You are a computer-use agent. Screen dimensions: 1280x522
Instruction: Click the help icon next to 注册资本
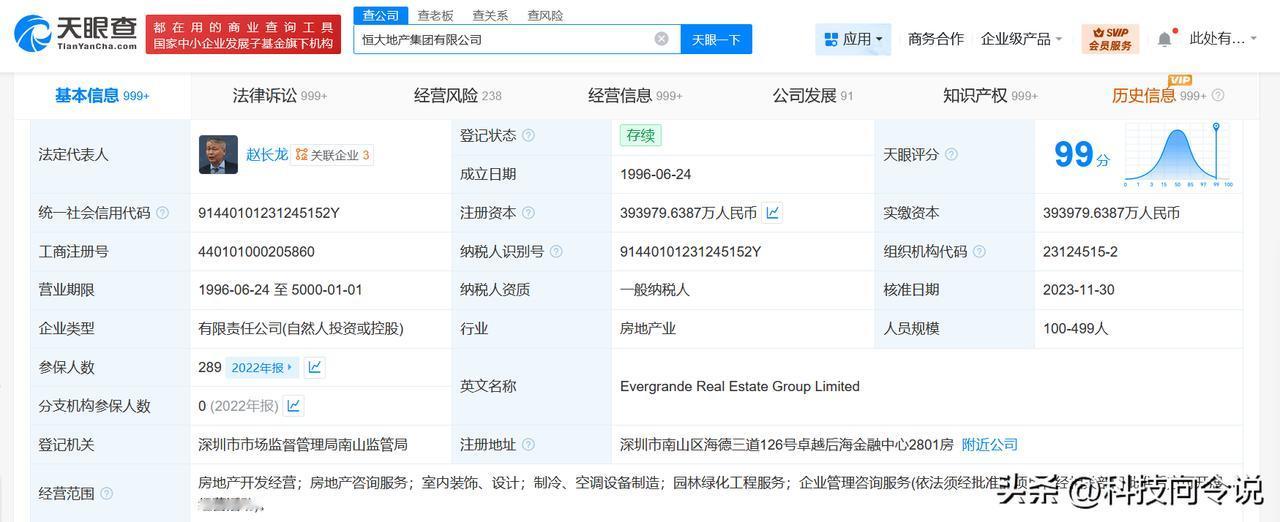click(x=528, y=213)
